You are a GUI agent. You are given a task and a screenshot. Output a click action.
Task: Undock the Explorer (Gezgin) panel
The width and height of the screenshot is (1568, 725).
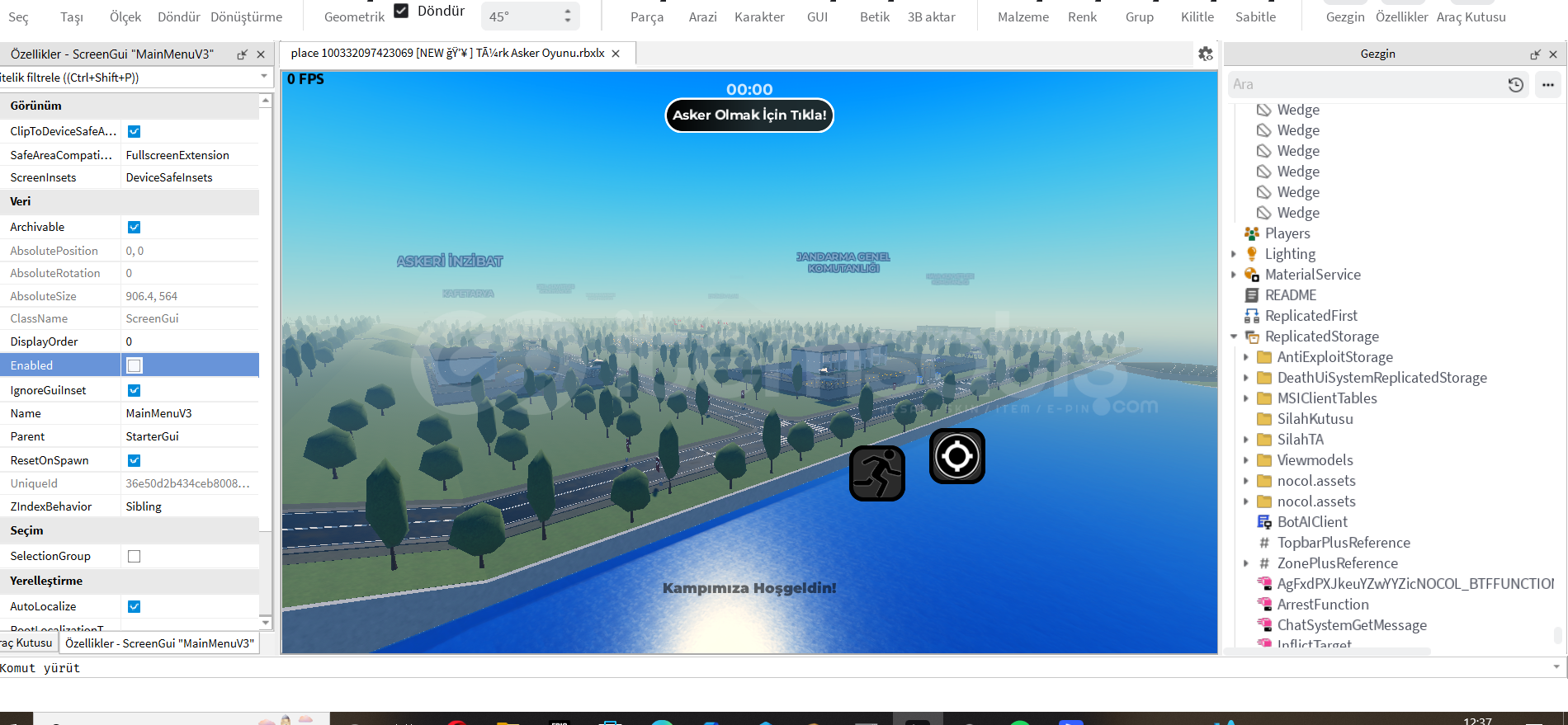coord(1535,54)
